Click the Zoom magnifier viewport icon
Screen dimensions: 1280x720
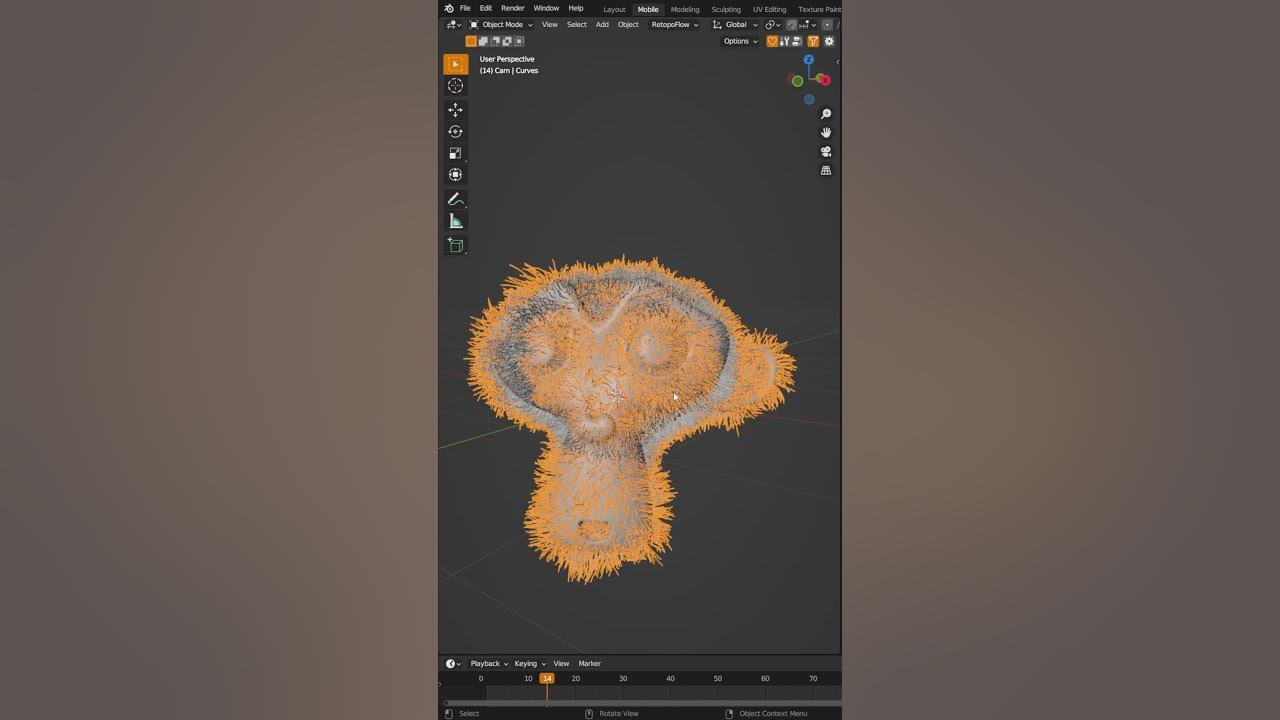(826, 114)
